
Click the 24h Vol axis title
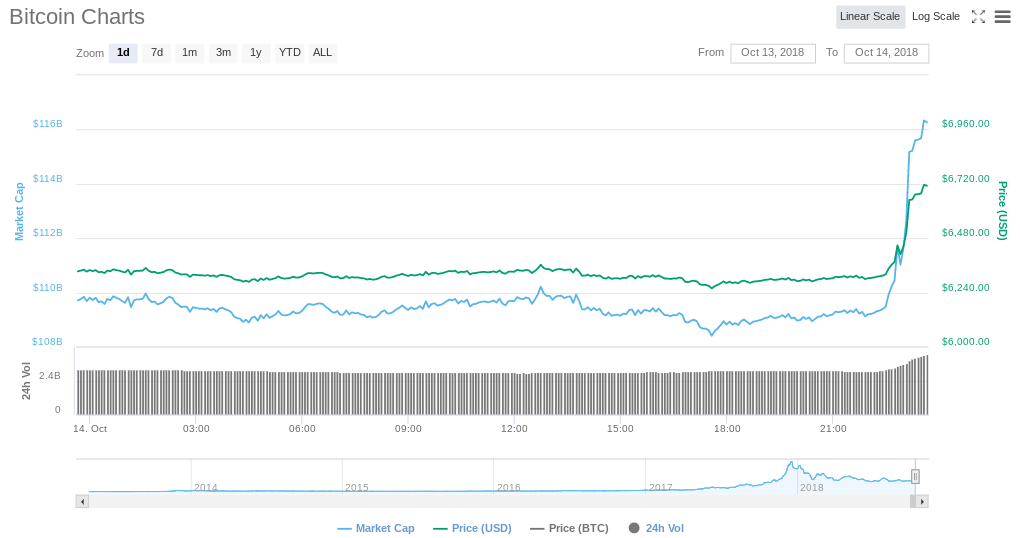coord(26,381)
